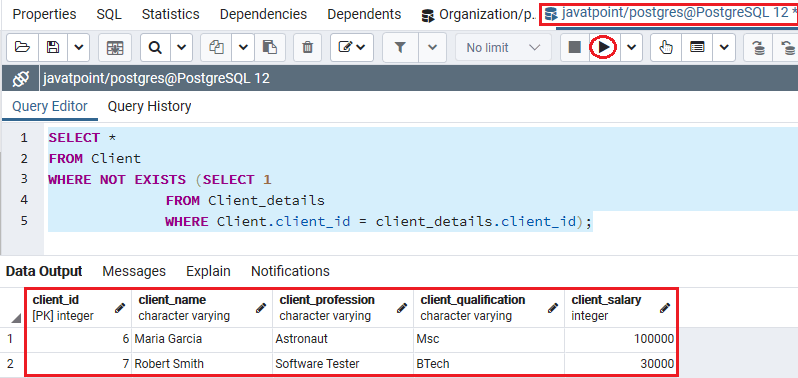Click the client_profession column edit pencil

click(402, 308)
